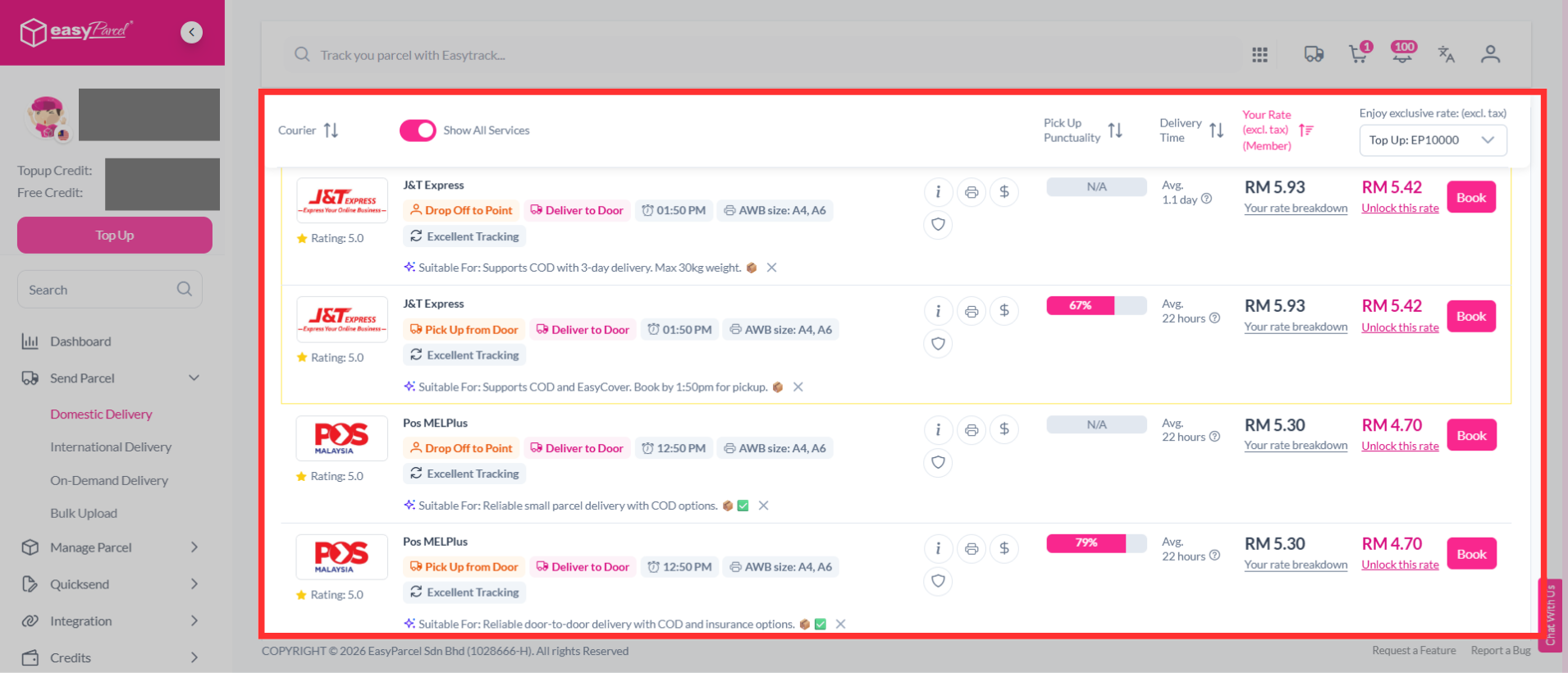Click the N/A punctuality bar for Pos MELPlus
Screen dimensions: 1568x673
tap(1096, 424)
